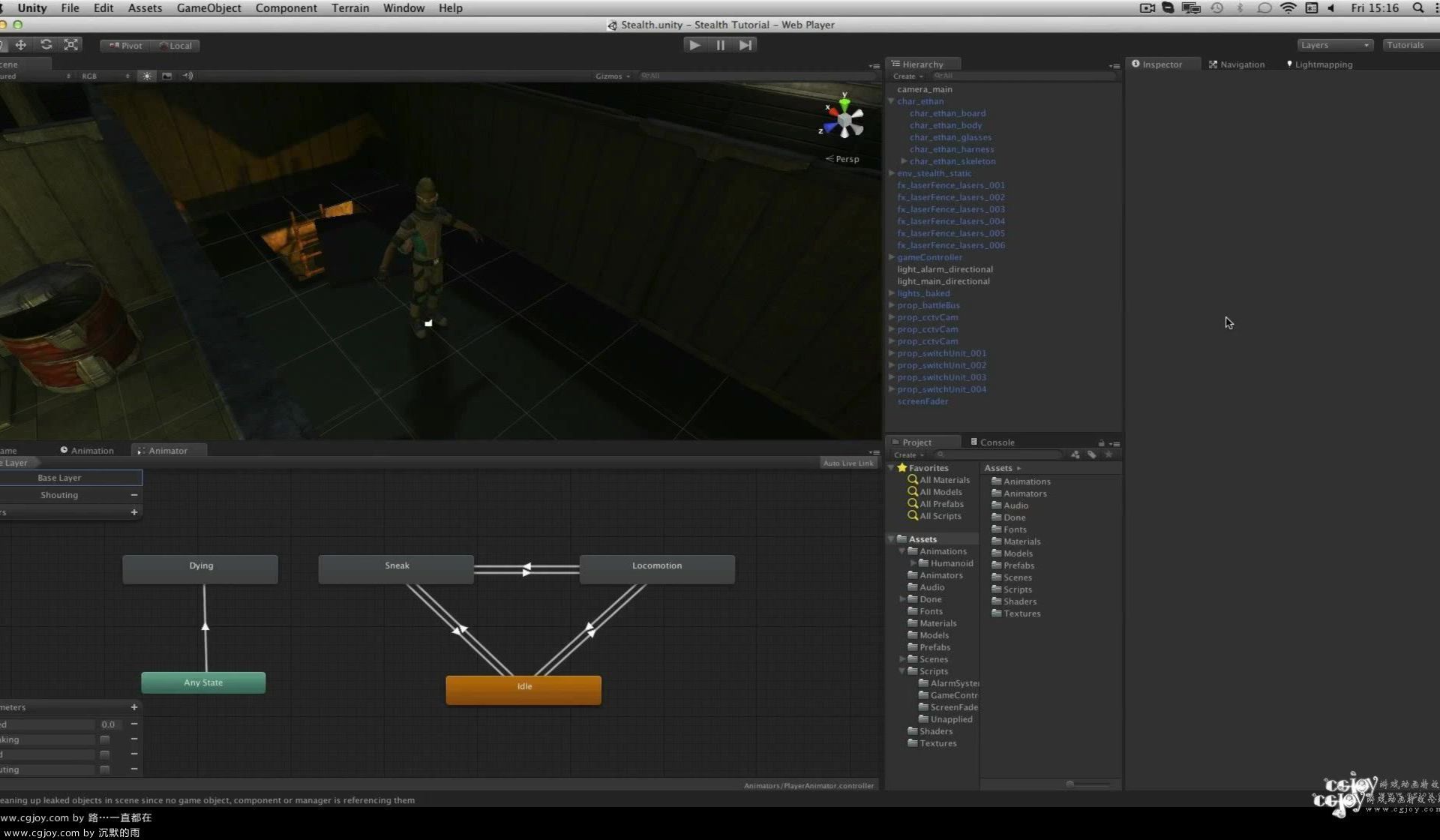Open the GameObject menu
Image resolution: width=1440 pixels, height=840 pixels.
(208, 8)
